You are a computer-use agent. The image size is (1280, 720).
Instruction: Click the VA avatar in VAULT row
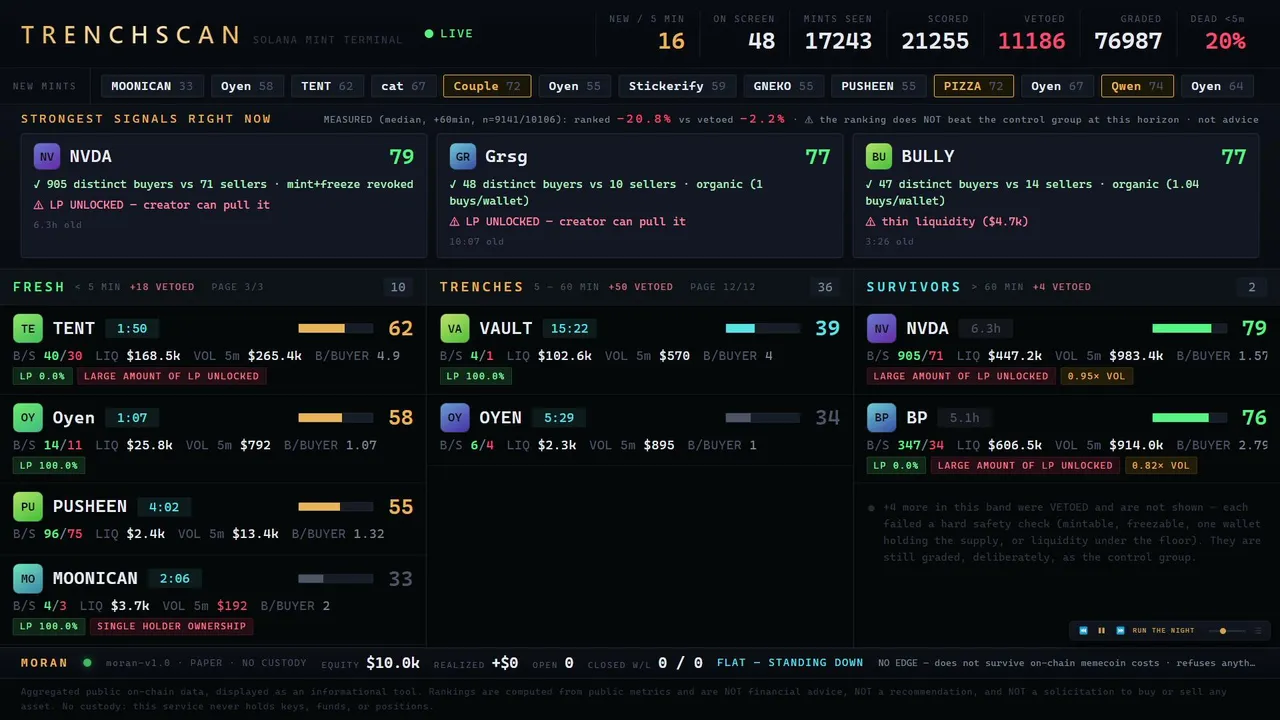tap(455, 328)
